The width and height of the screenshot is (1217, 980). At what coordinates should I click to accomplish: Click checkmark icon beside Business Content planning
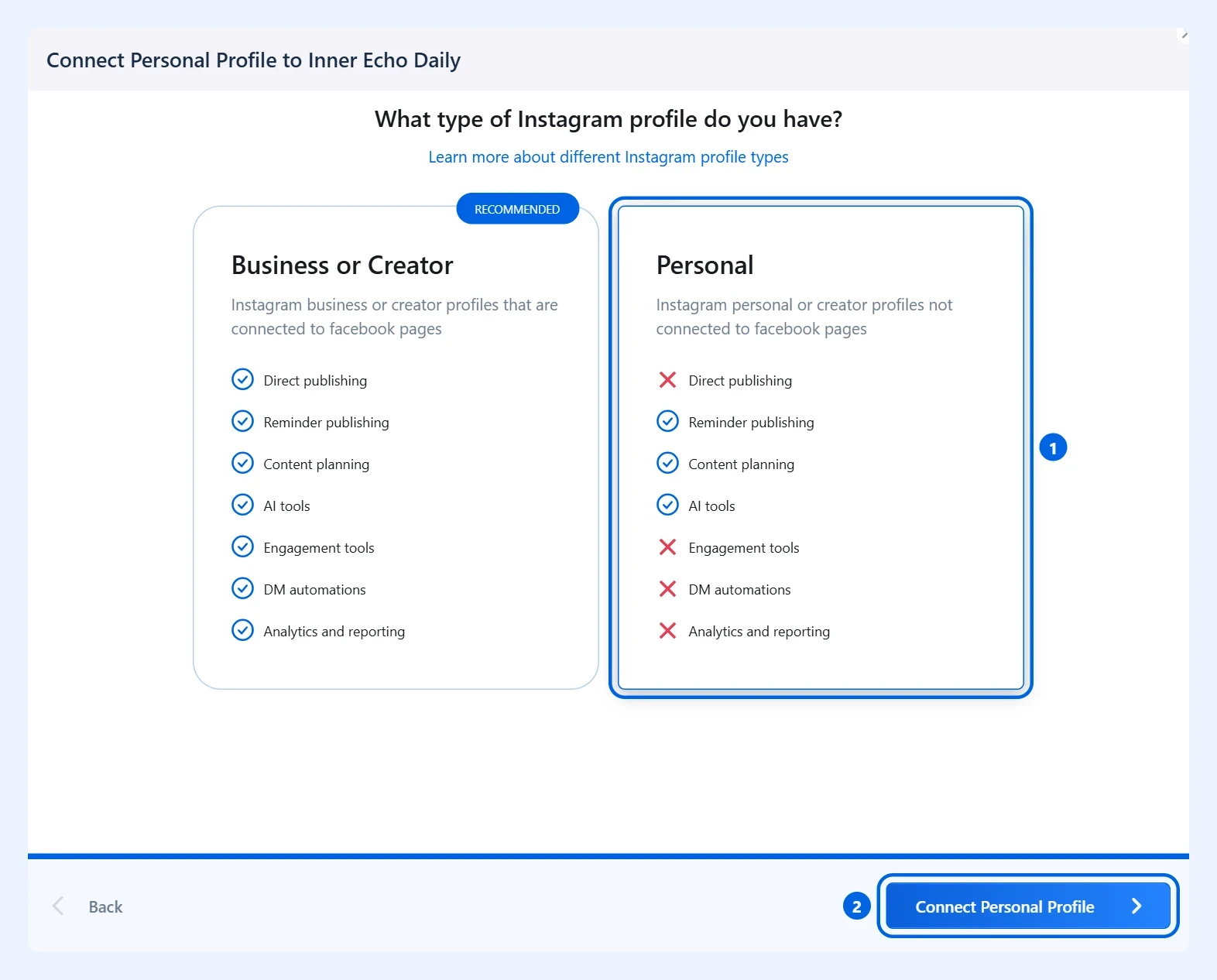pos(242,464)
